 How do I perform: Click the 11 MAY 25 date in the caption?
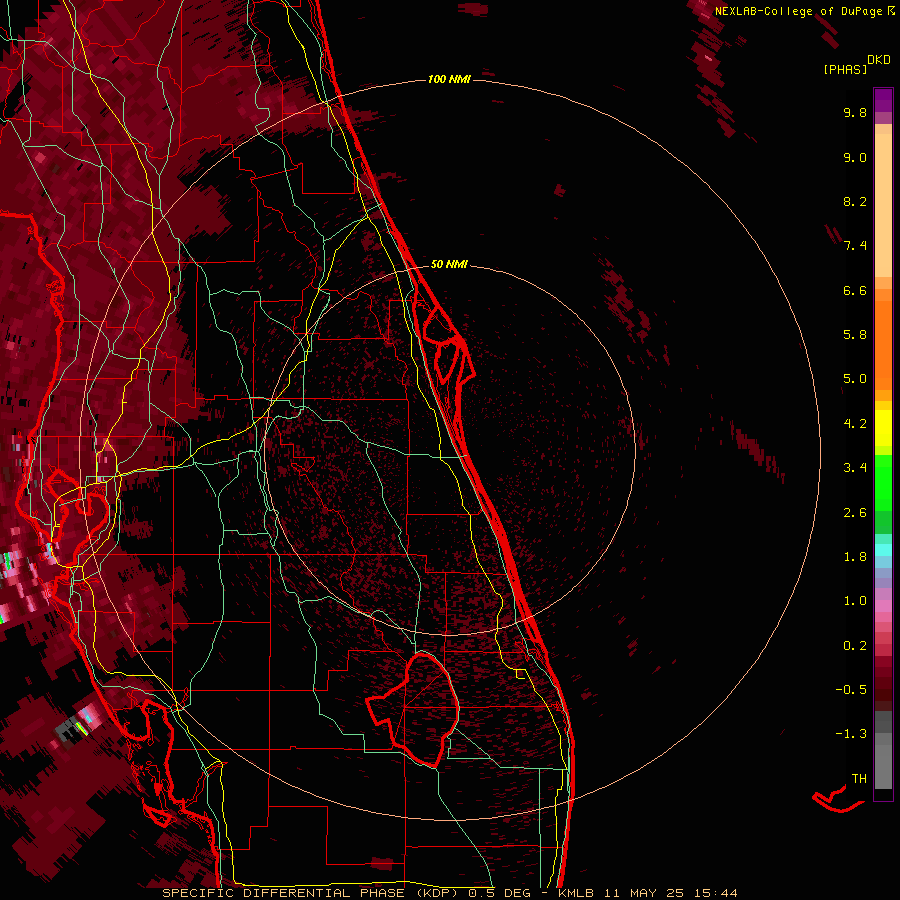pyautogui.click(x=643, y=893)
